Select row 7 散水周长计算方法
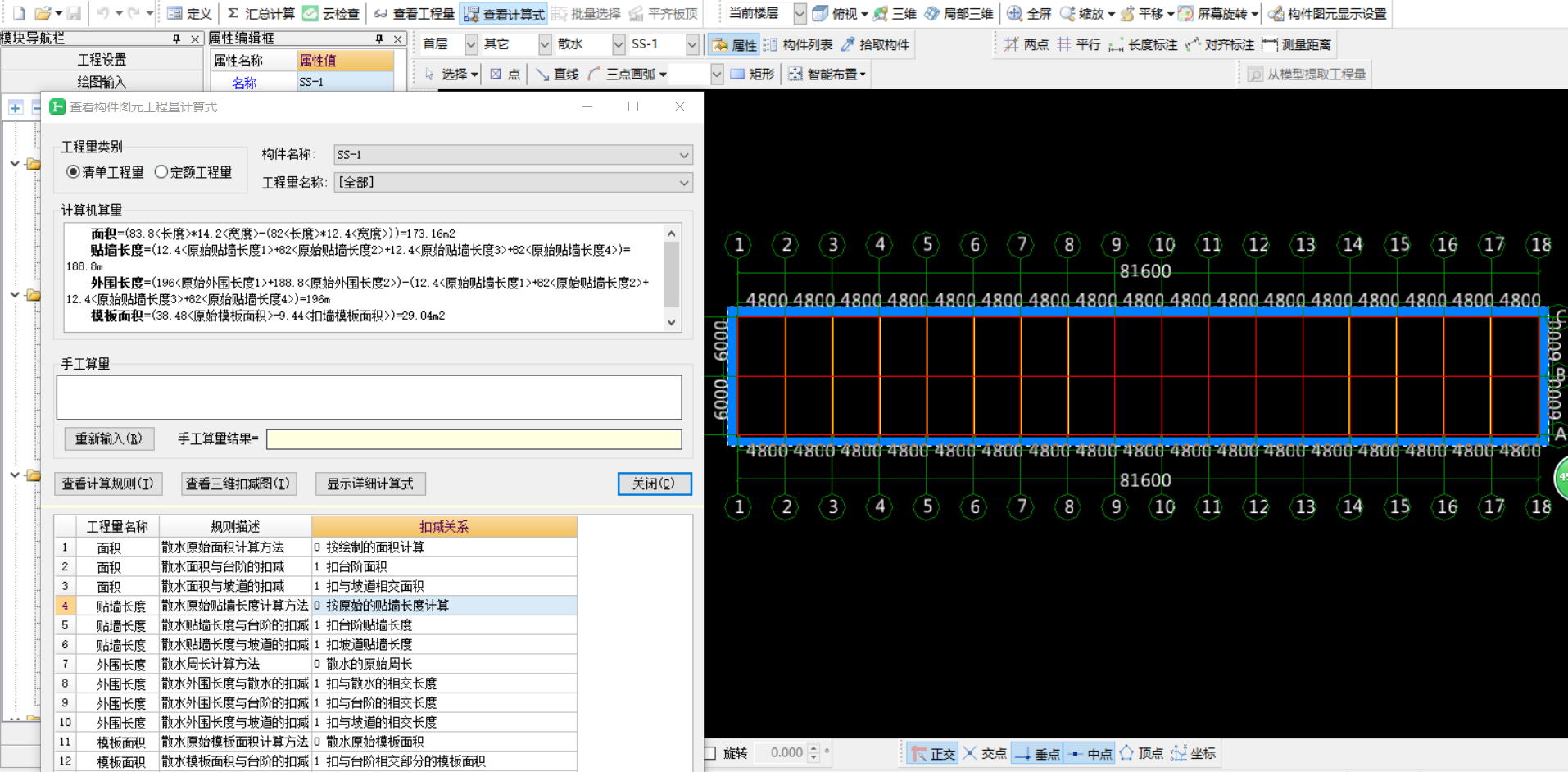Image resolution: width=1568 pixels, height=772 pixels. [x=316, y=664]
